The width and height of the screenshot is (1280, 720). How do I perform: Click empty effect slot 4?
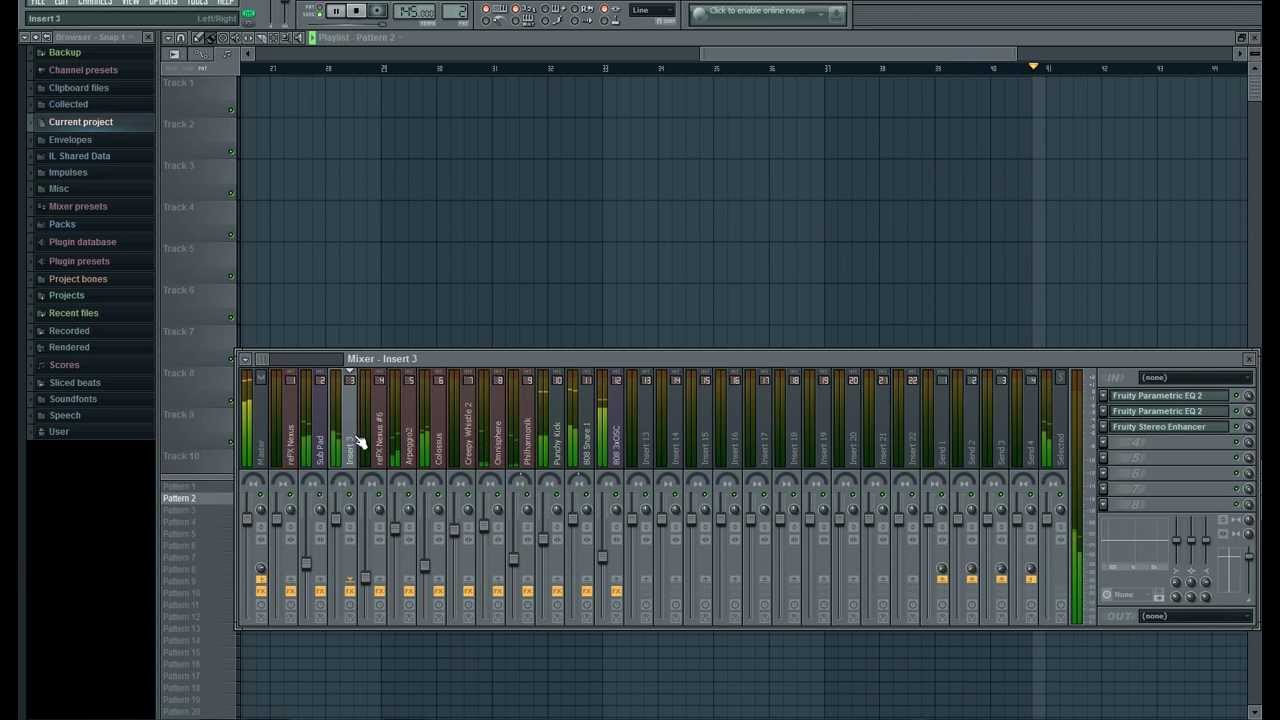point(1168,443)
